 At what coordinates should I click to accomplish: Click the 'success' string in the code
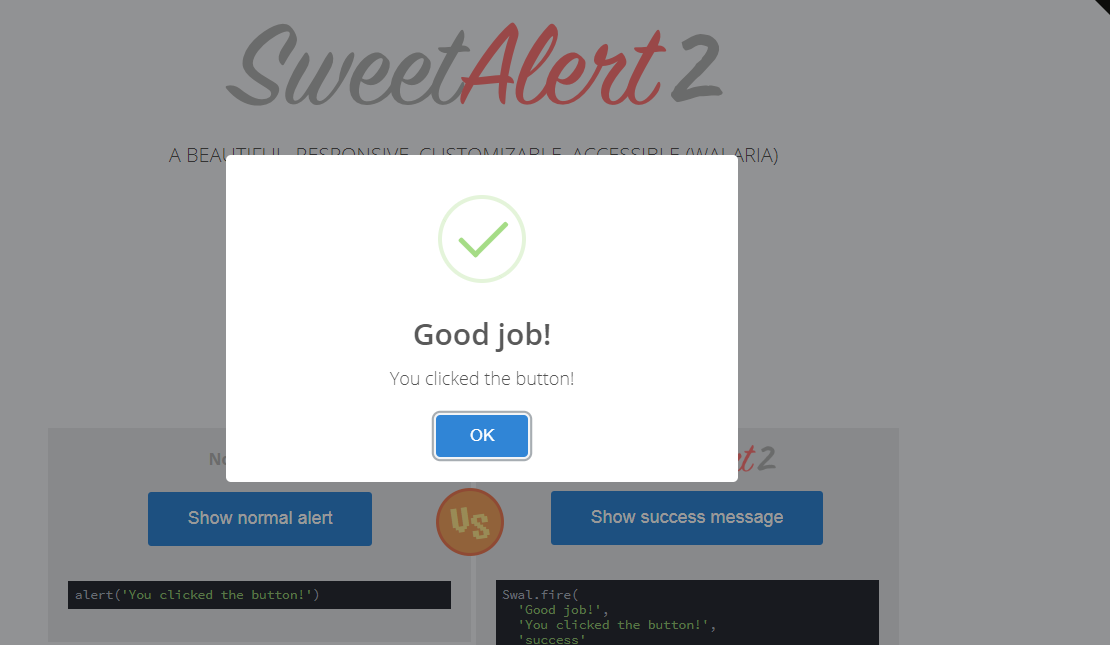pos(551,639)
